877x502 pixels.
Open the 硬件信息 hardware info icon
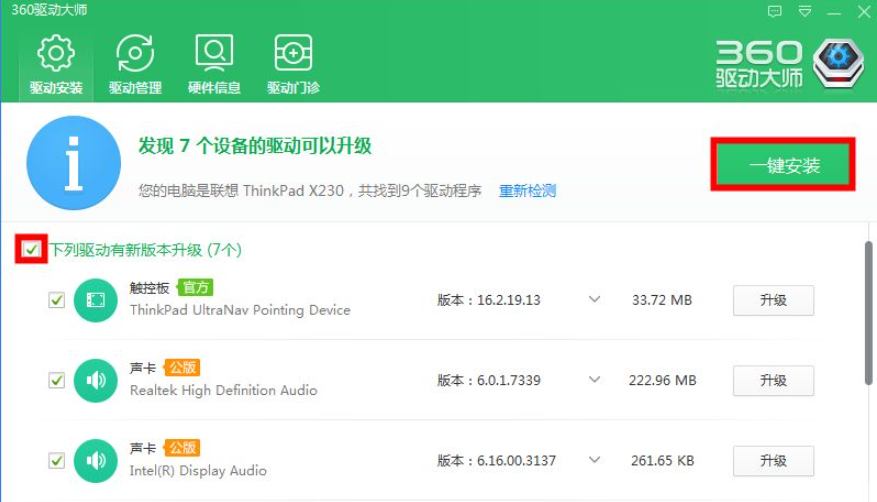coord(214,53)
